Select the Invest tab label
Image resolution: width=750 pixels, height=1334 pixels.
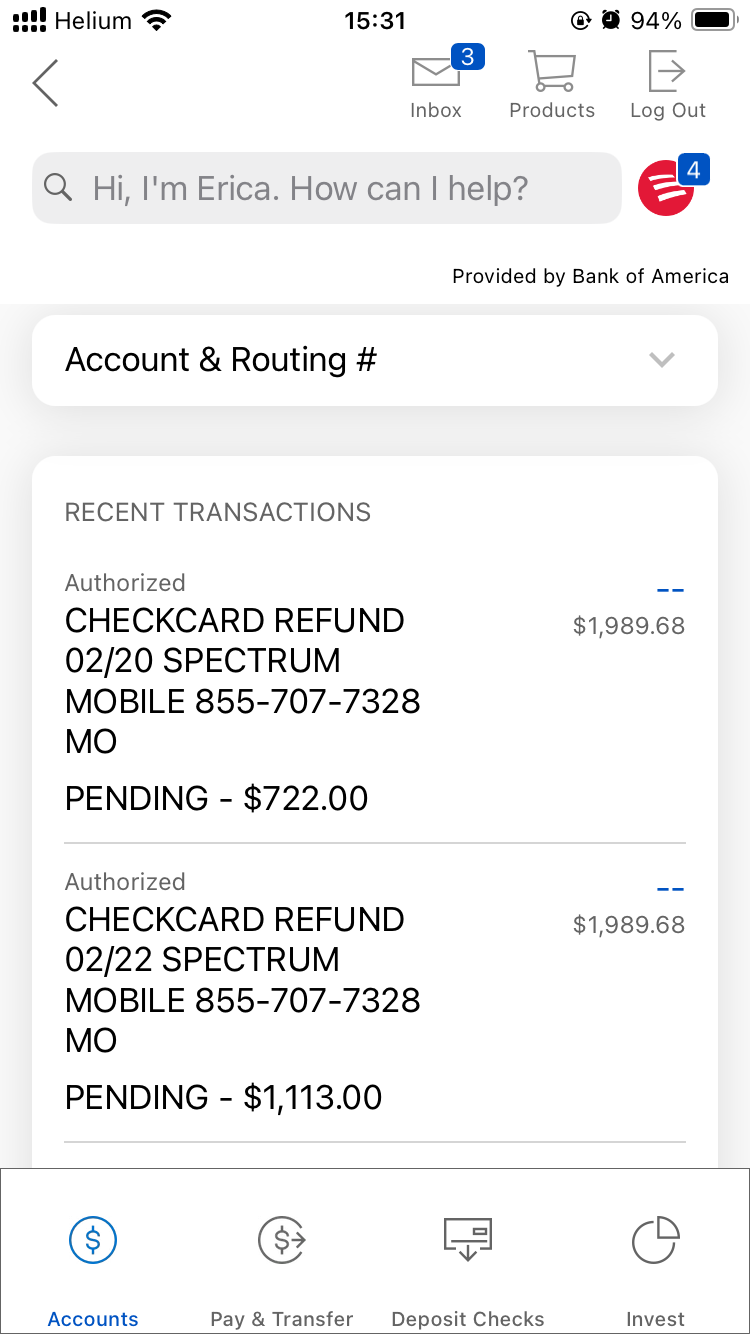[x=655, y=1319]
